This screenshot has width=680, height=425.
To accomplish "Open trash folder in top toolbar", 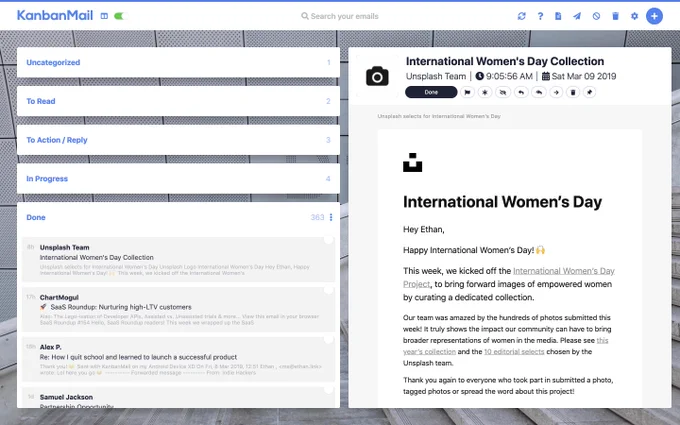I will pos(615,16).
